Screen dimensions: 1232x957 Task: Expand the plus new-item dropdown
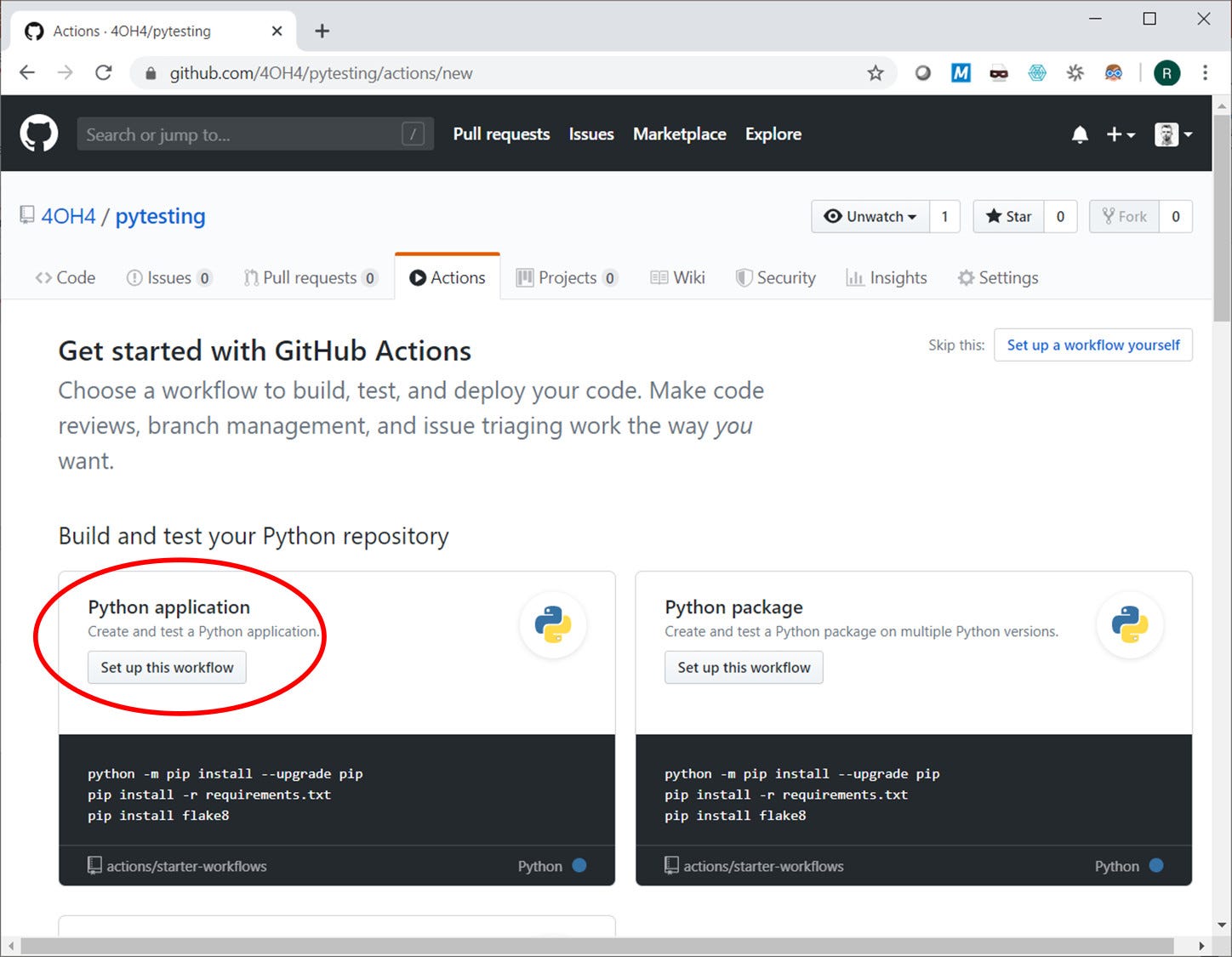click(1120, 134)
